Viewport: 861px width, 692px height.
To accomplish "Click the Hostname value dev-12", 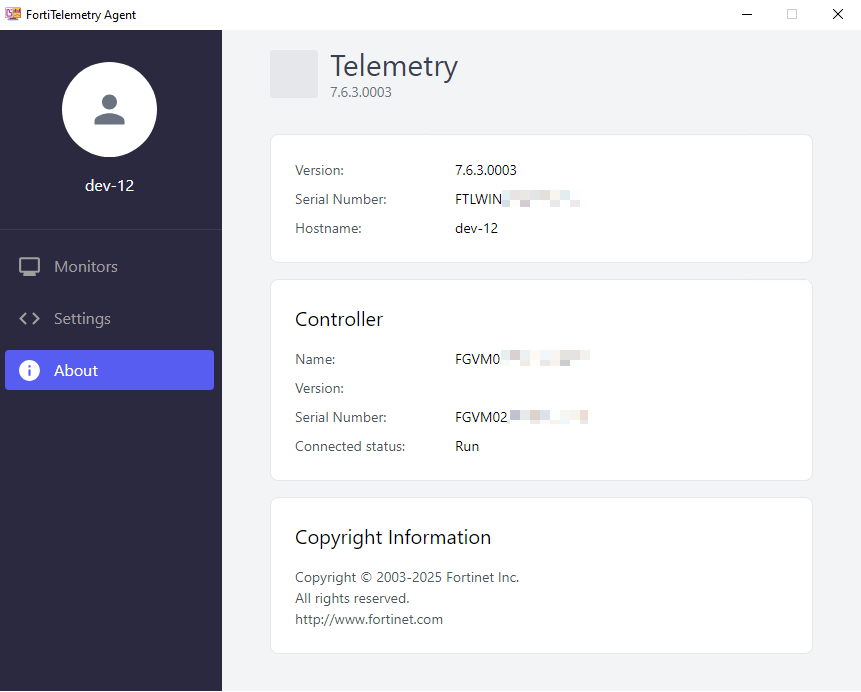I will point(476,228).
